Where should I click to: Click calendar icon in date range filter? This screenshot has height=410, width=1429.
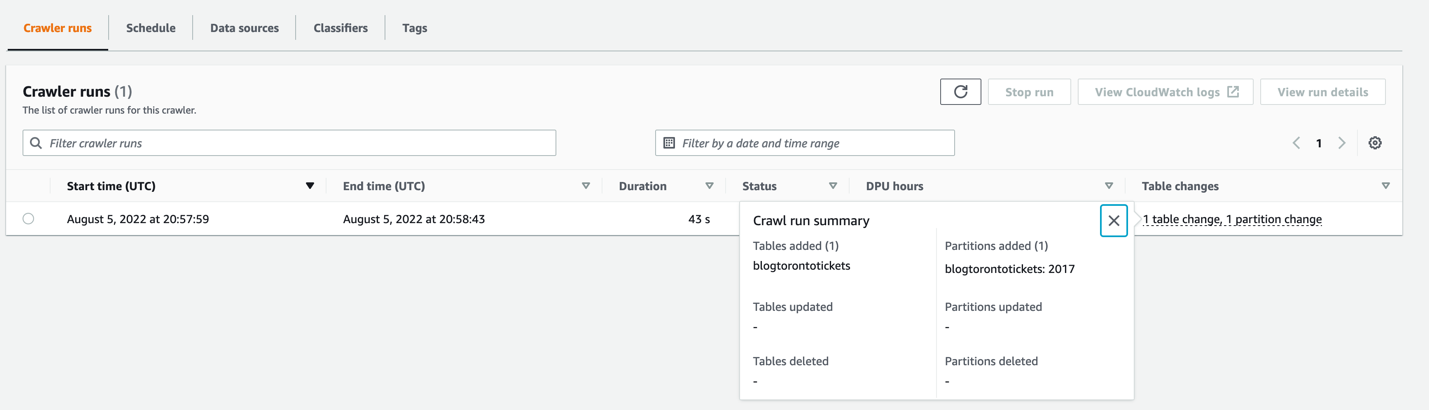669,143
